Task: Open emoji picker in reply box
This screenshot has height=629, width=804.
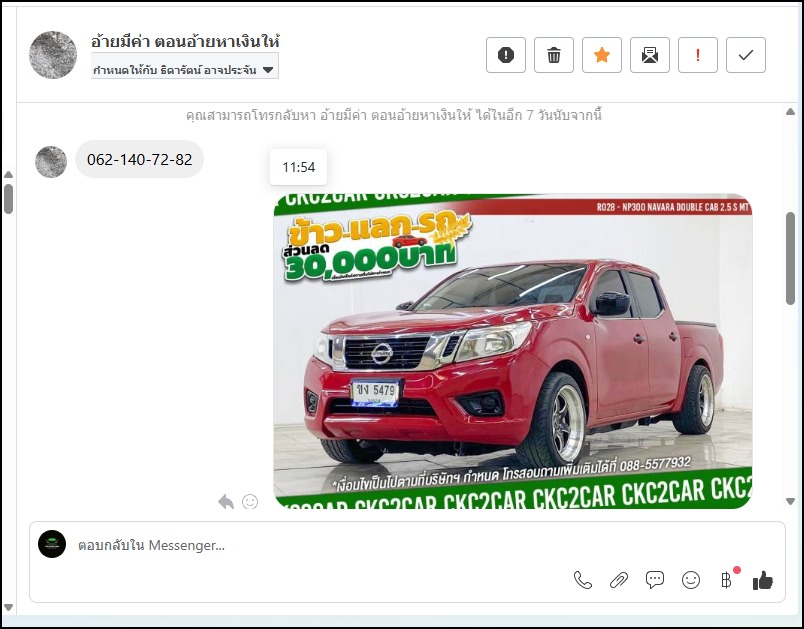Action: click(x=691, y=580)
